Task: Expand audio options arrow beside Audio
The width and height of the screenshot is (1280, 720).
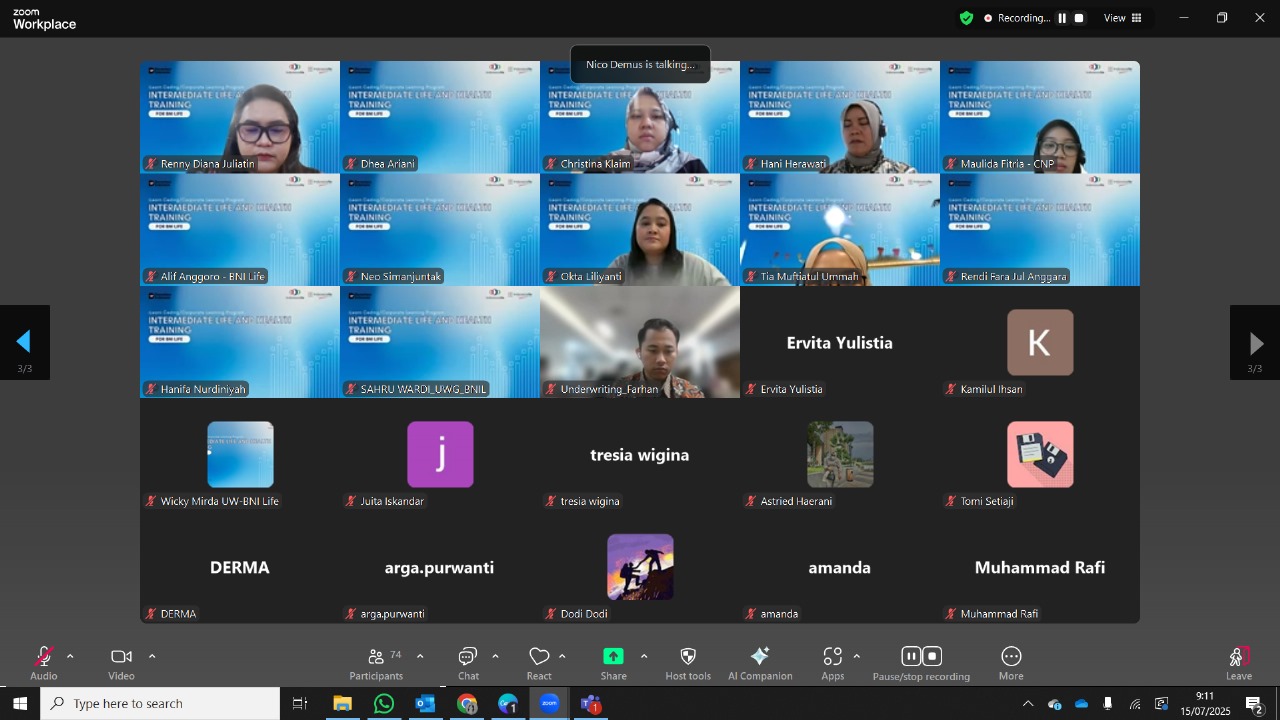Action: (70, 657)
